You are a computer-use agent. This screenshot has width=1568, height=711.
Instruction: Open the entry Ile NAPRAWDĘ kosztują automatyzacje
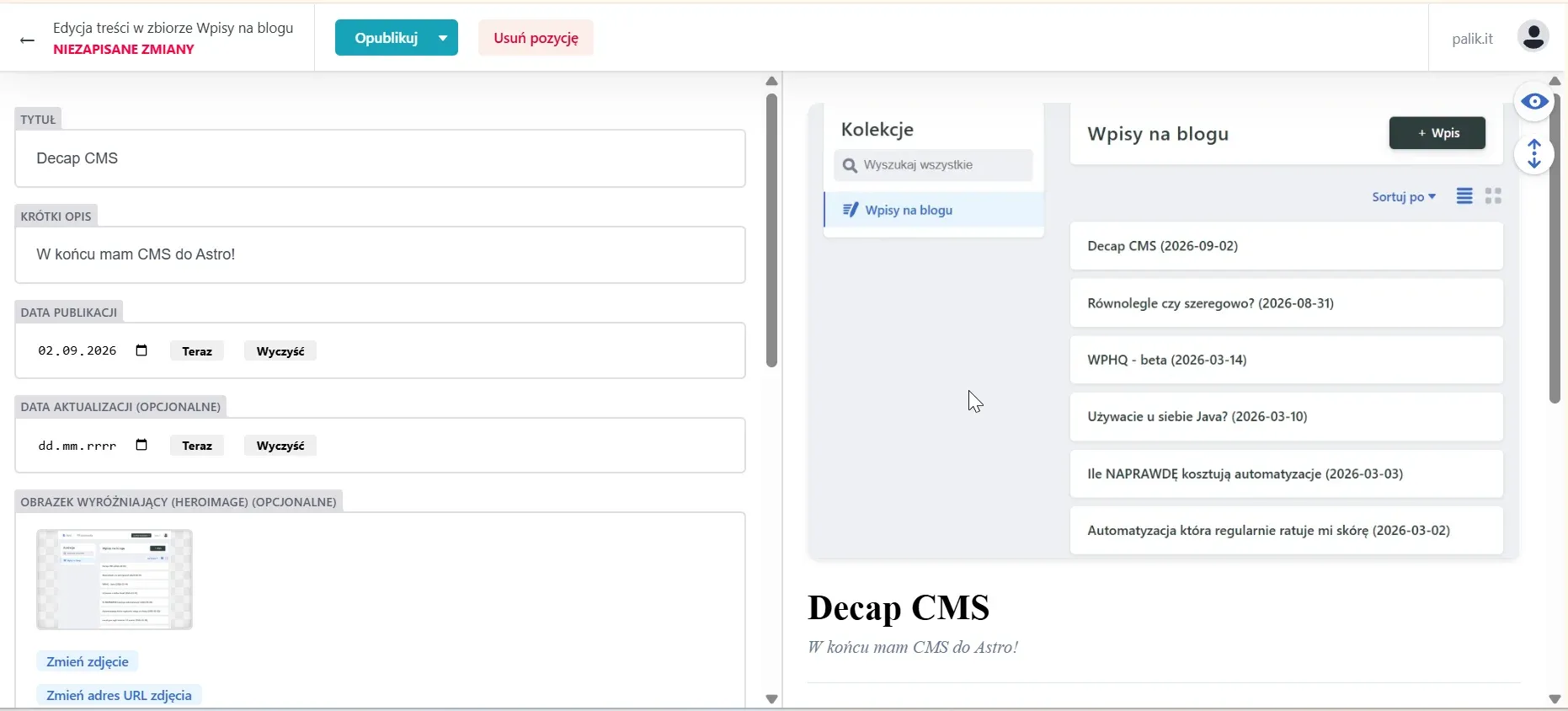1286,473
